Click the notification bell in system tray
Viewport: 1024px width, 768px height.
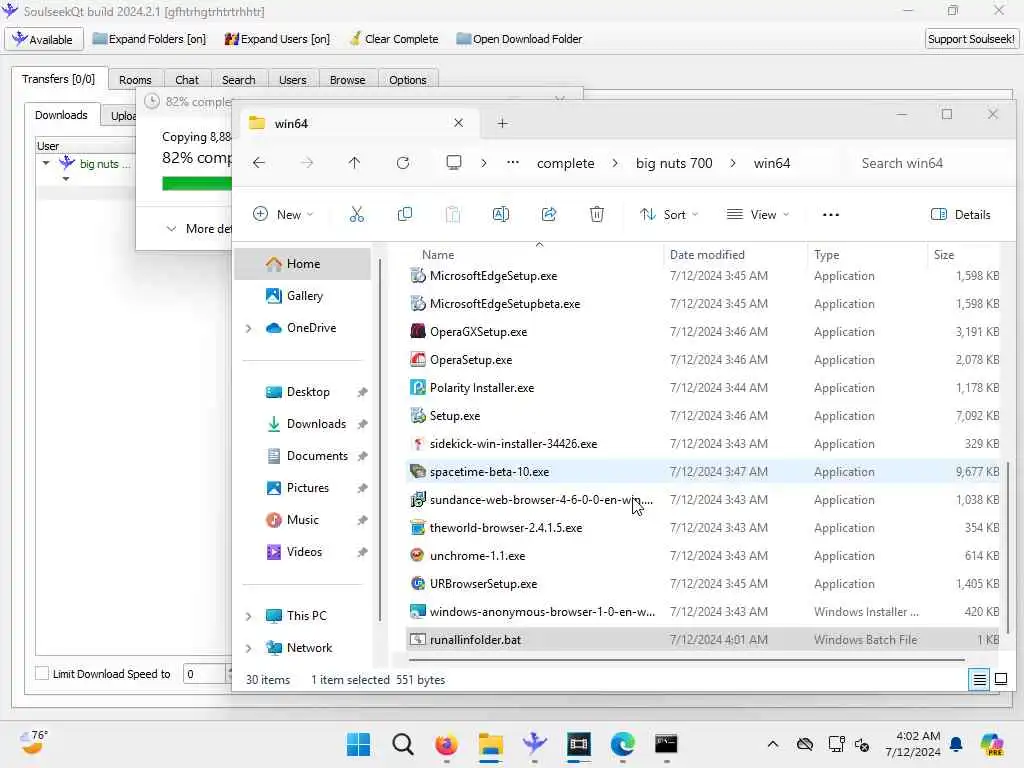tap(956, 744)
